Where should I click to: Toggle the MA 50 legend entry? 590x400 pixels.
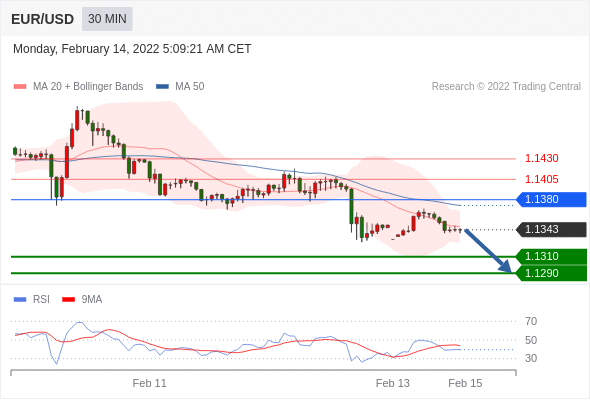click(x=180, y=87)
